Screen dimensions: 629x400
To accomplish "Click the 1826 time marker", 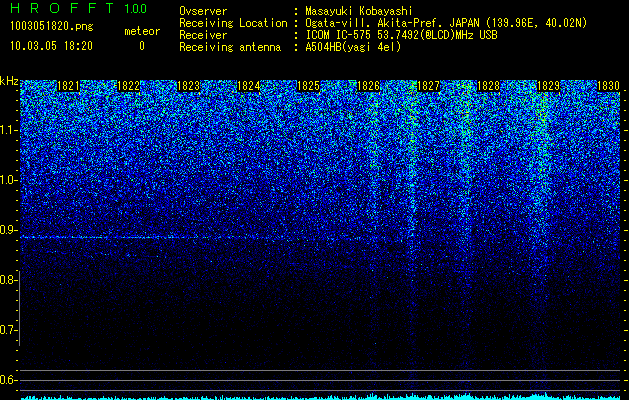I will coord(368,86).
